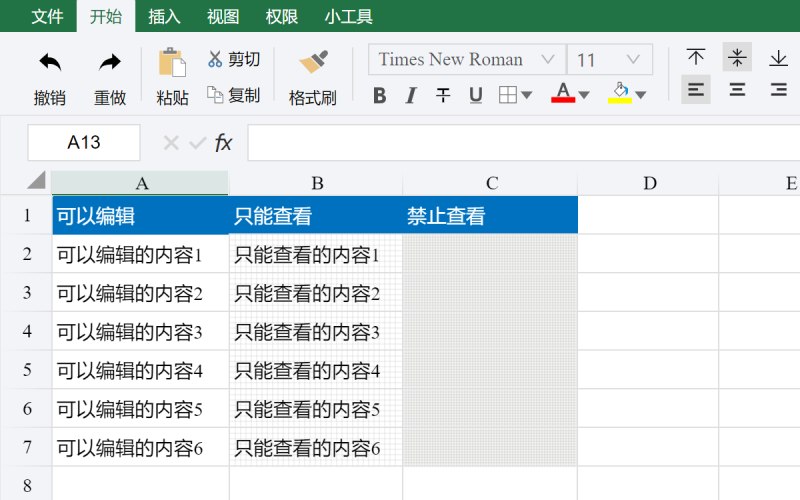
Task: Switch to the 插入 tab
Action: [x=164, y=16]
